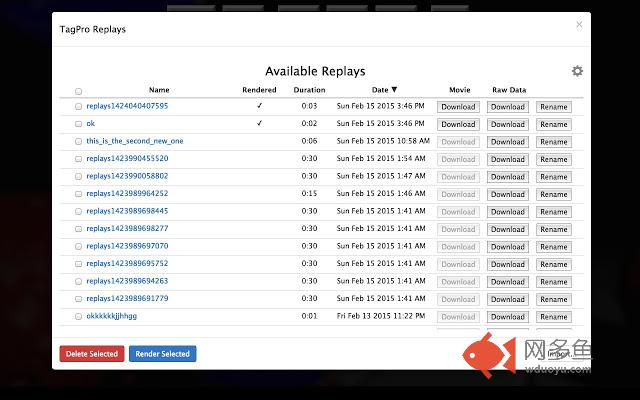Tick checkbox for this_is_the_second_new_one
Viewport: 640px width, 400px height.
(x=79, y=142)
